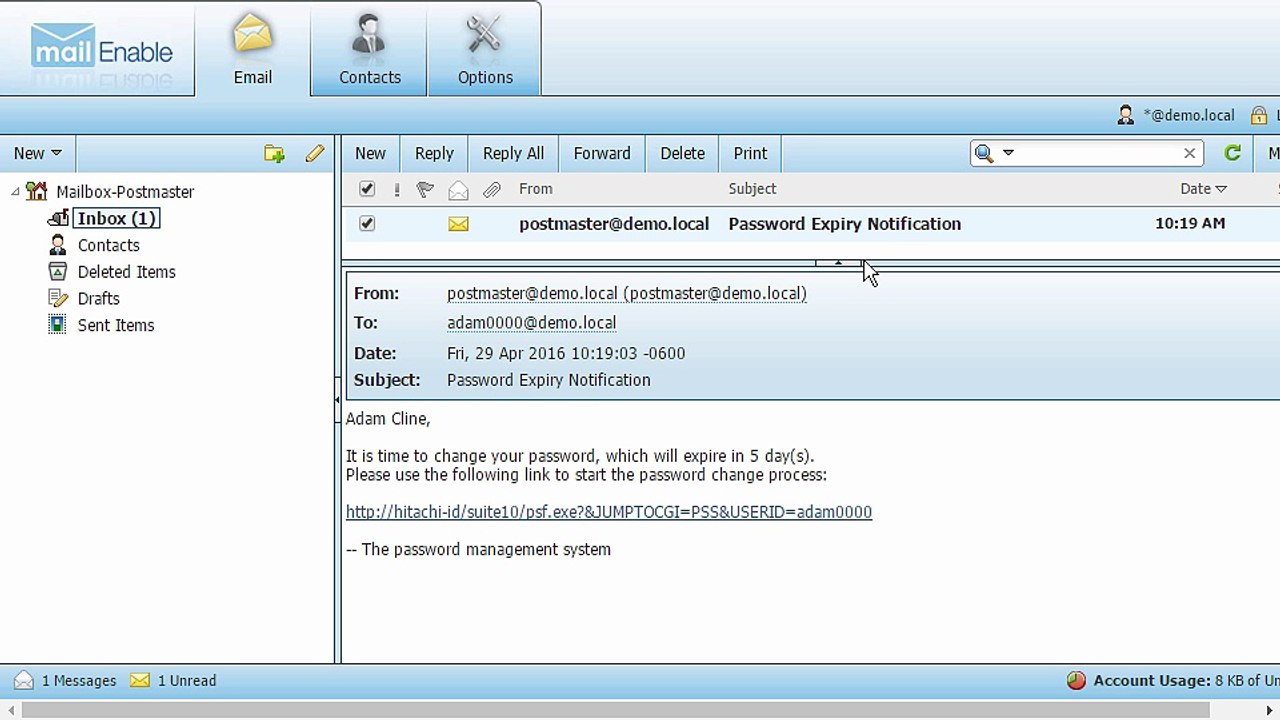Click the pencil edit folder icon
Screen dimensions: 1280x720
[x=315, y=153]
